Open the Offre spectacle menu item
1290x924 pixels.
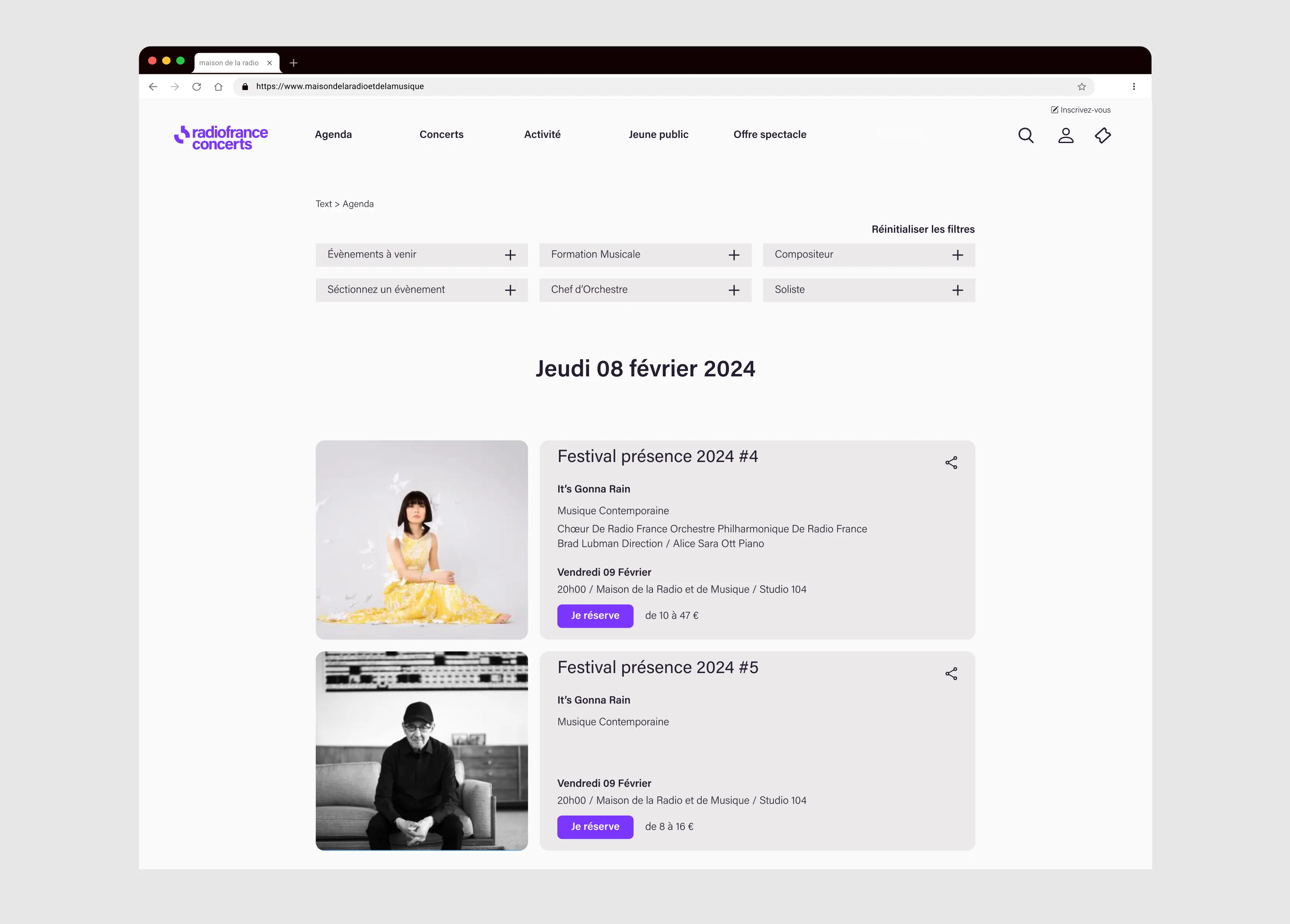[770, 135]
